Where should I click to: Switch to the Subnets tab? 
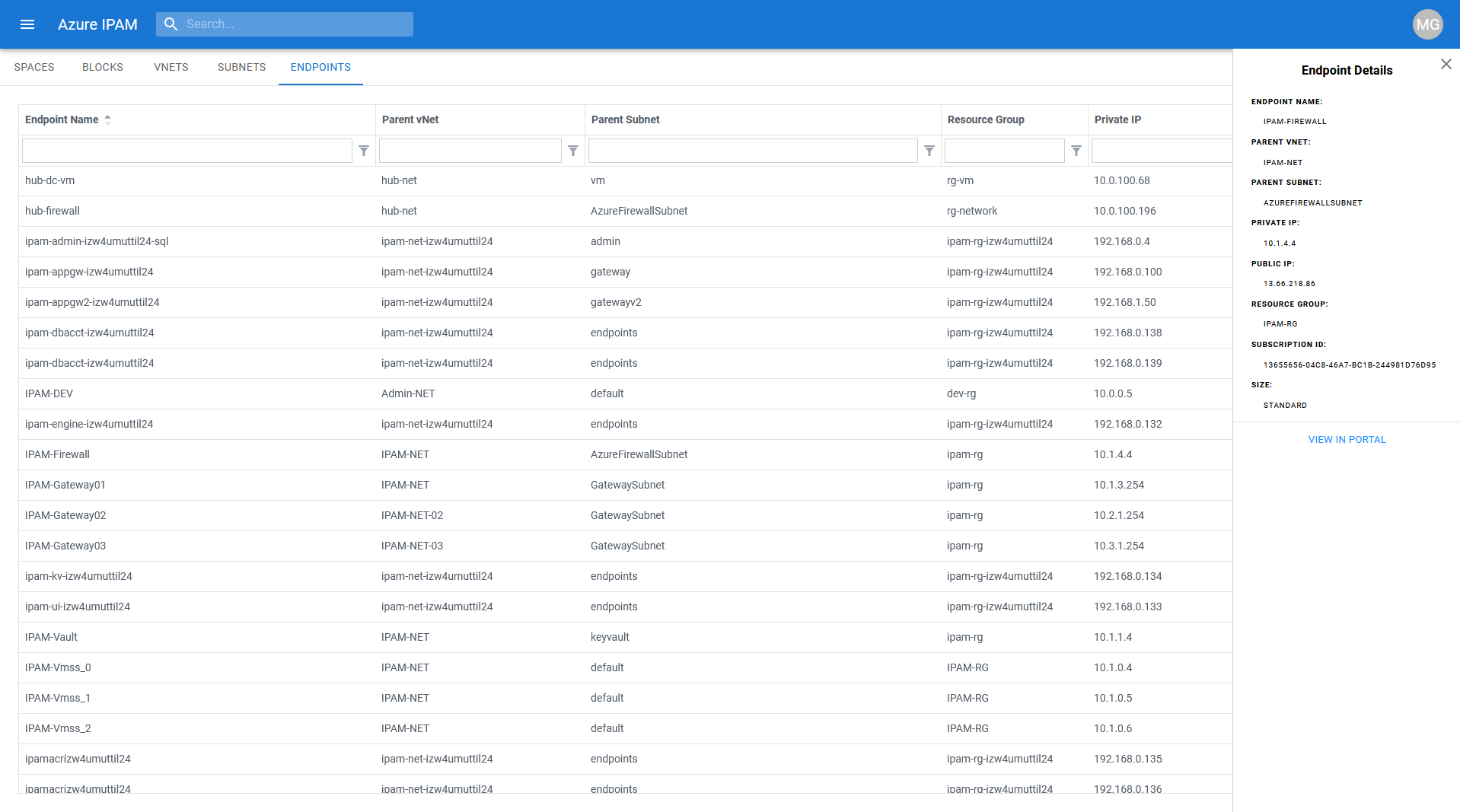click(242, 67)
